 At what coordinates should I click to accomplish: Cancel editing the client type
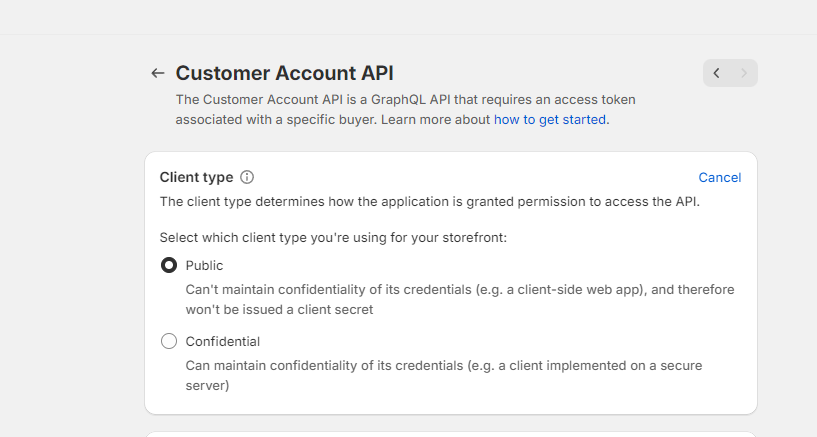coord(719,177)
